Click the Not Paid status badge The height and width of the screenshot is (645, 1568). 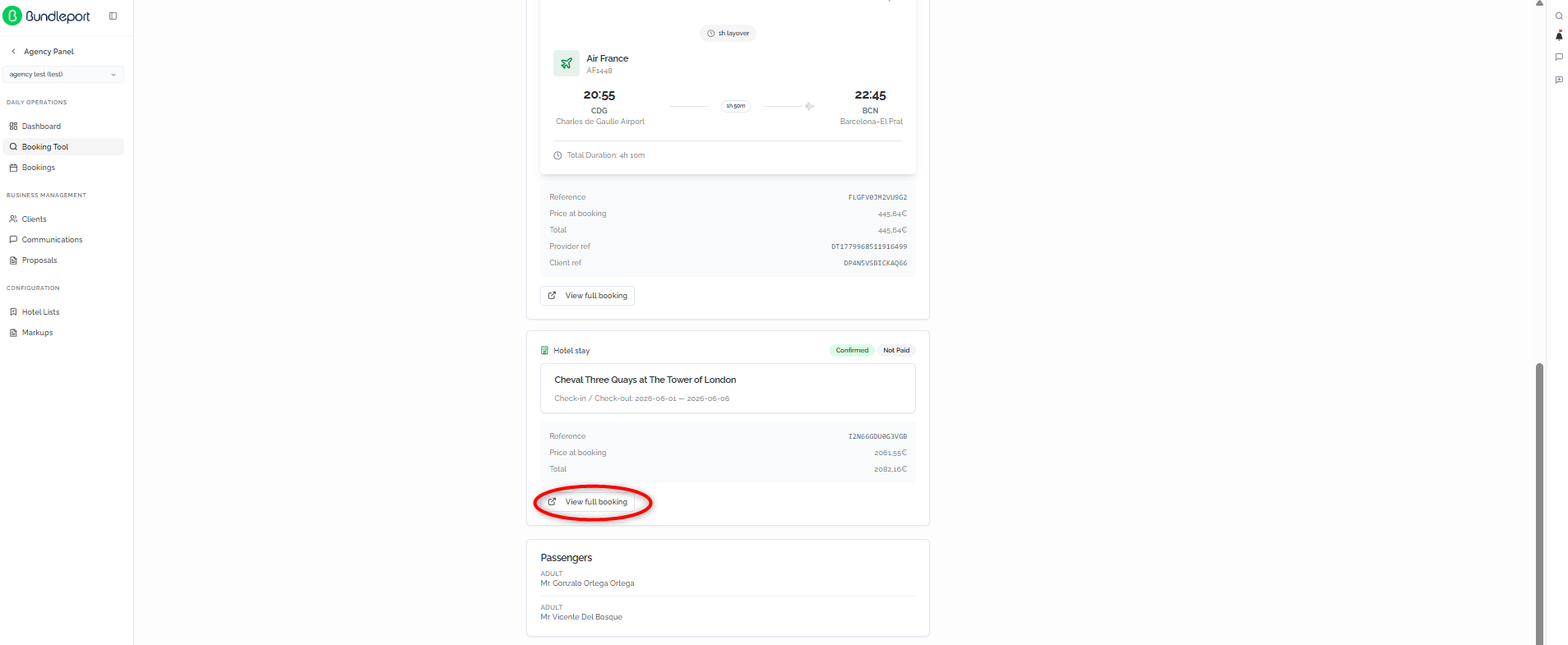pos(896,351)
